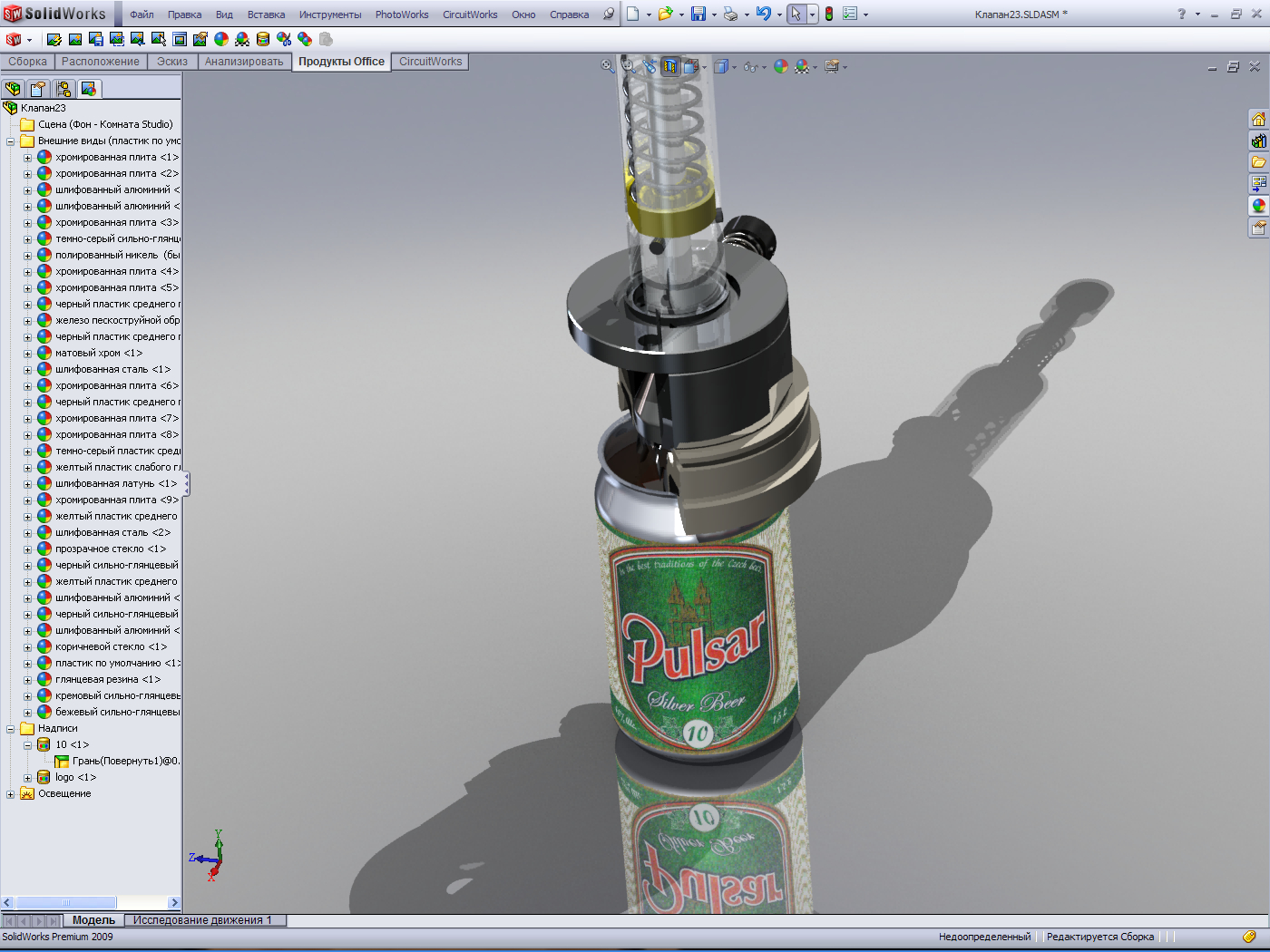Click the Cut Appearance scissors icon
The height and width of the screenshot is (952, 1270).
284,39
